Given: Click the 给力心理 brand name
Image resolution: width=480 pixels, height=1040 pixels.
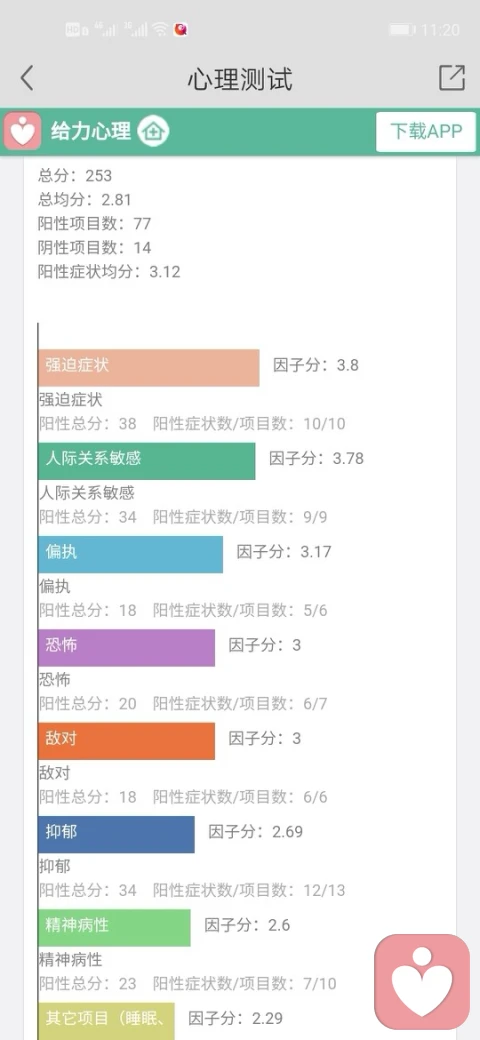Looking at the screenshot, I should (x=91, y=131).
